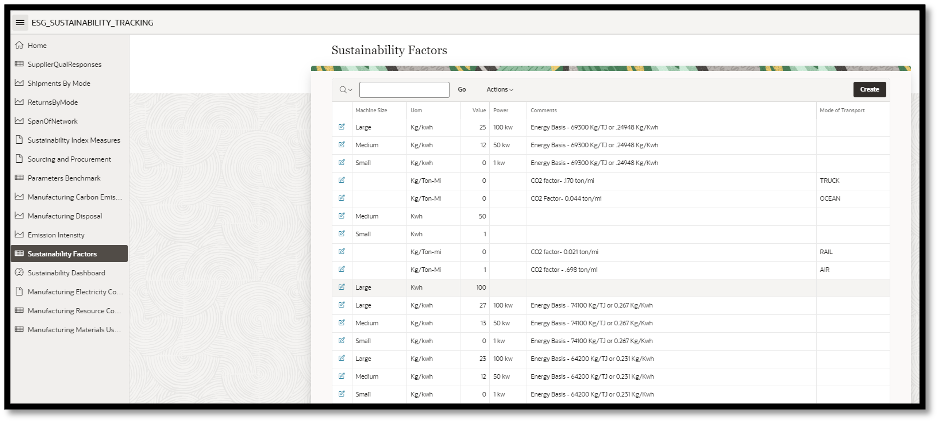Click the Go search button
The image size is (939, 422).
462,90
